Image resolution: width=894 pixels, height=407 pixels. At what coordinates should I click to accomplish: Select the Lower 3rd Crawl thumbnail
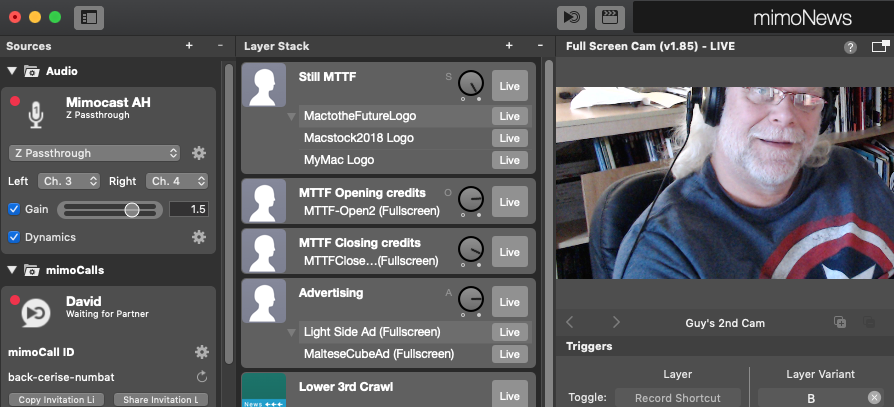point(263,390)
